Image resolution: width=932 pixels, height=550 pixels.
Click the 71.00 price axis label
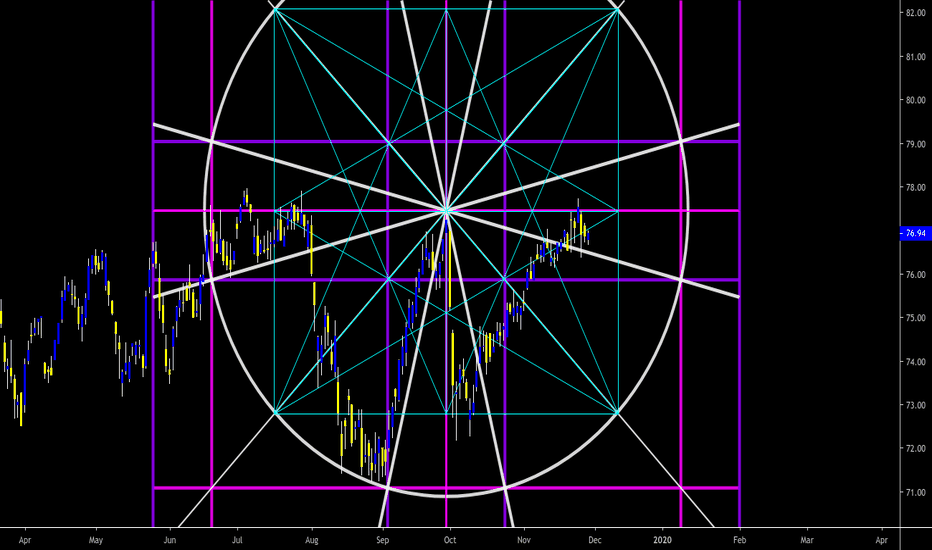coord(916,493)
